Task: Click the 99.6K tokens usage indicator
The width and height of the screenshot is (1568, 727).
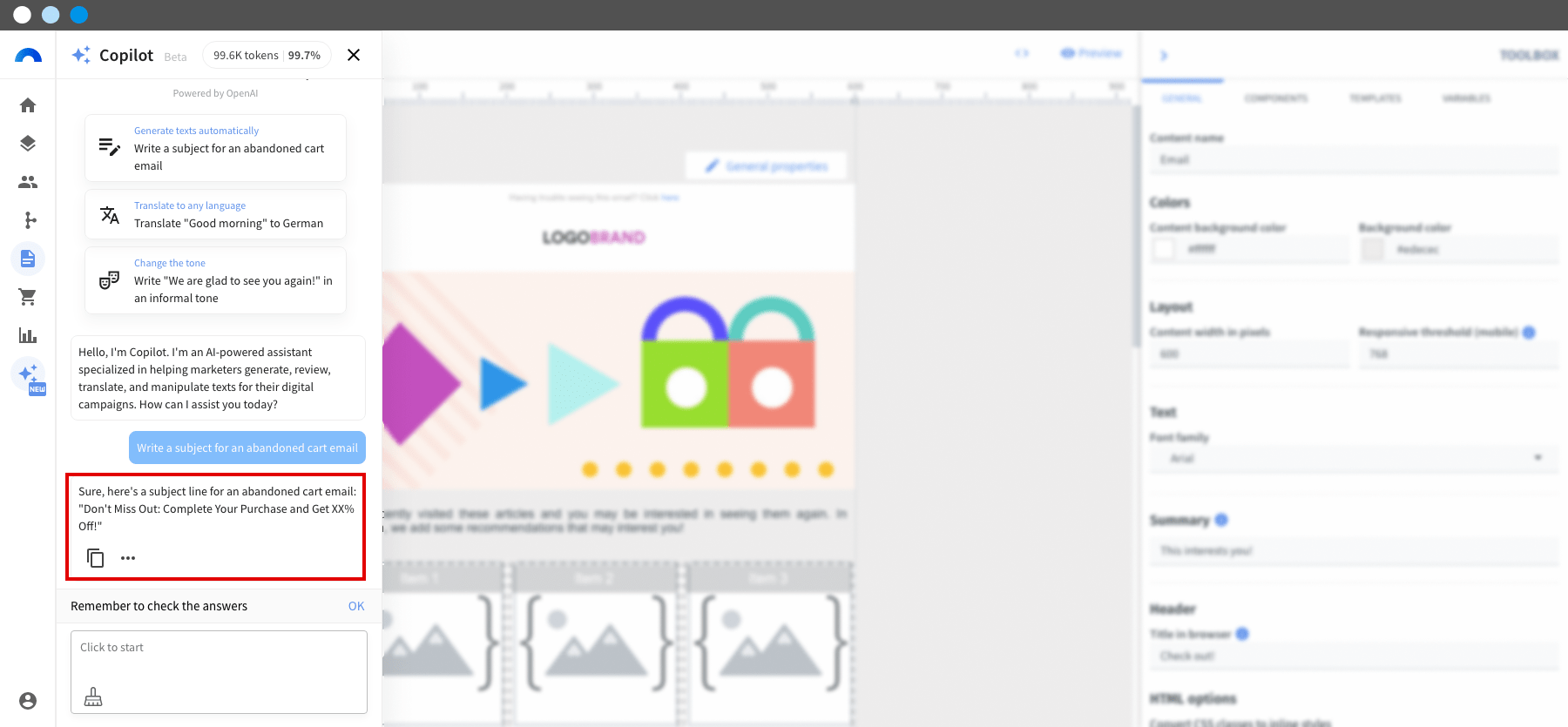Action: pos(267,55)
